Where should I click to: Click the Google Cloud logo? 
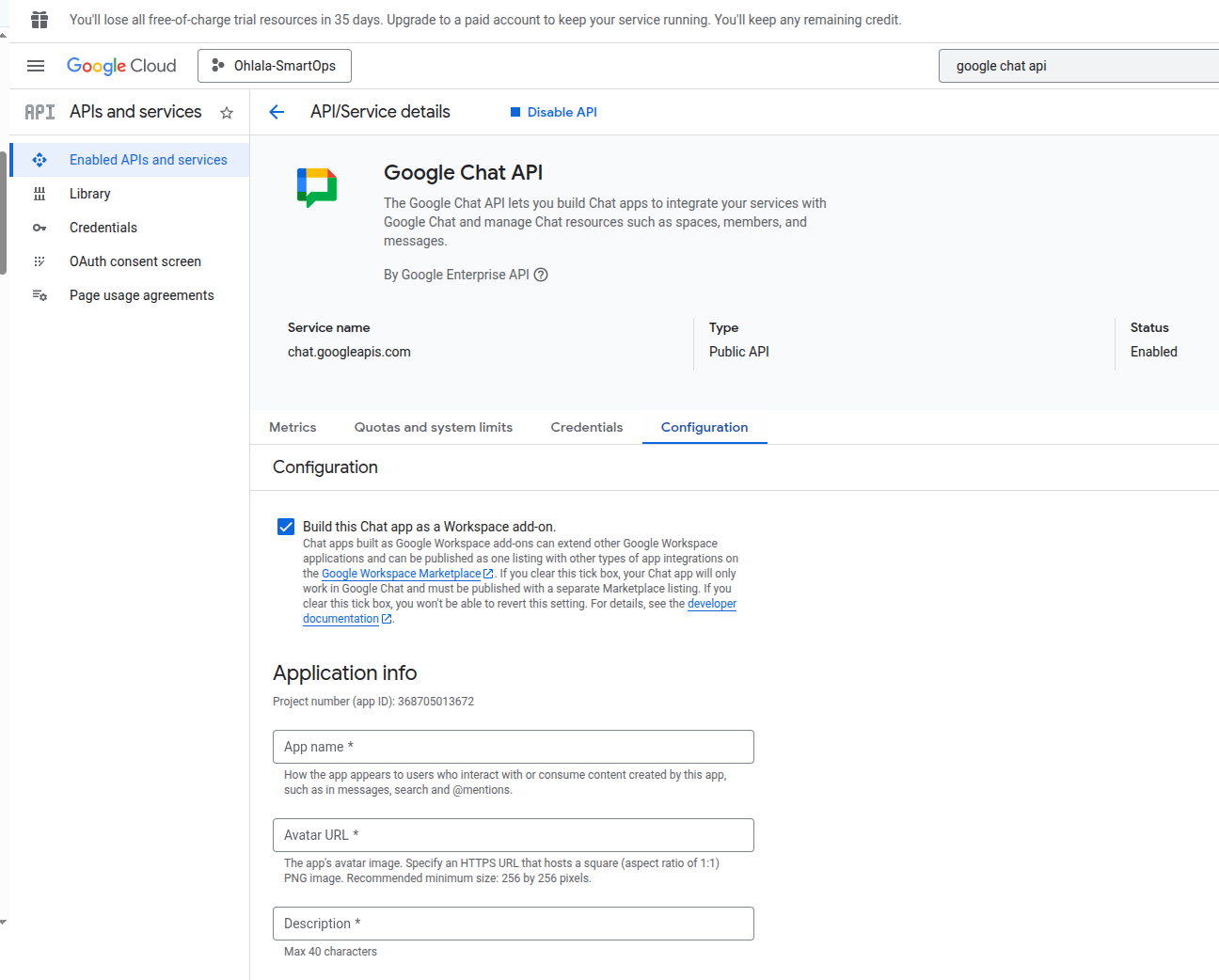[120, 66]
